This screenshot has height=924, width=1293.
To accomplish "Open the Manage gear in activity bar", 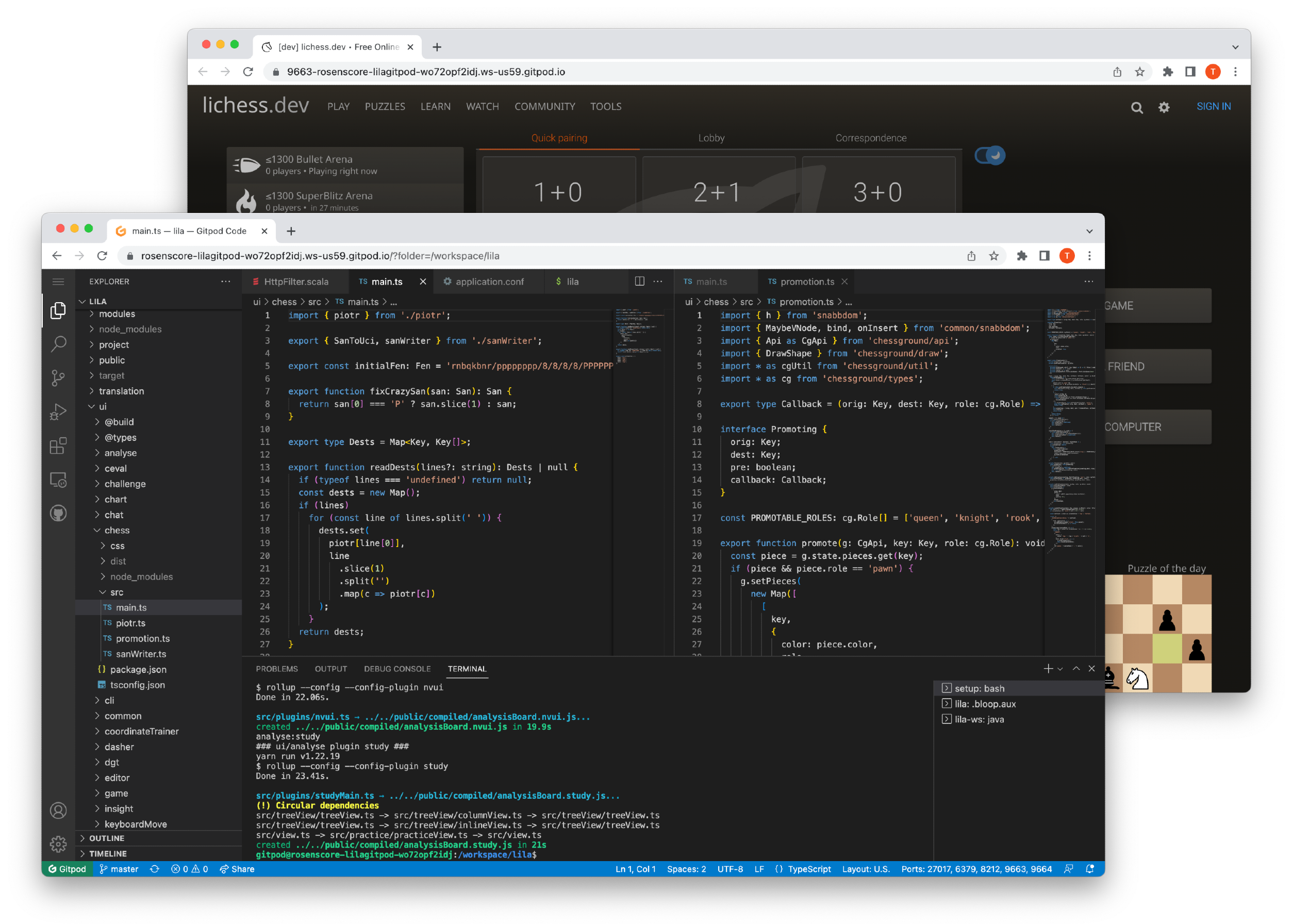I will (58, 844).
